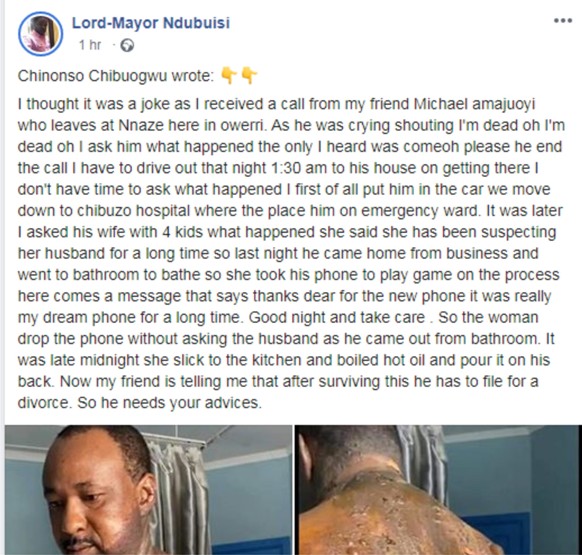
Task: Click the blue door in right photo
Action: [494, 535]
